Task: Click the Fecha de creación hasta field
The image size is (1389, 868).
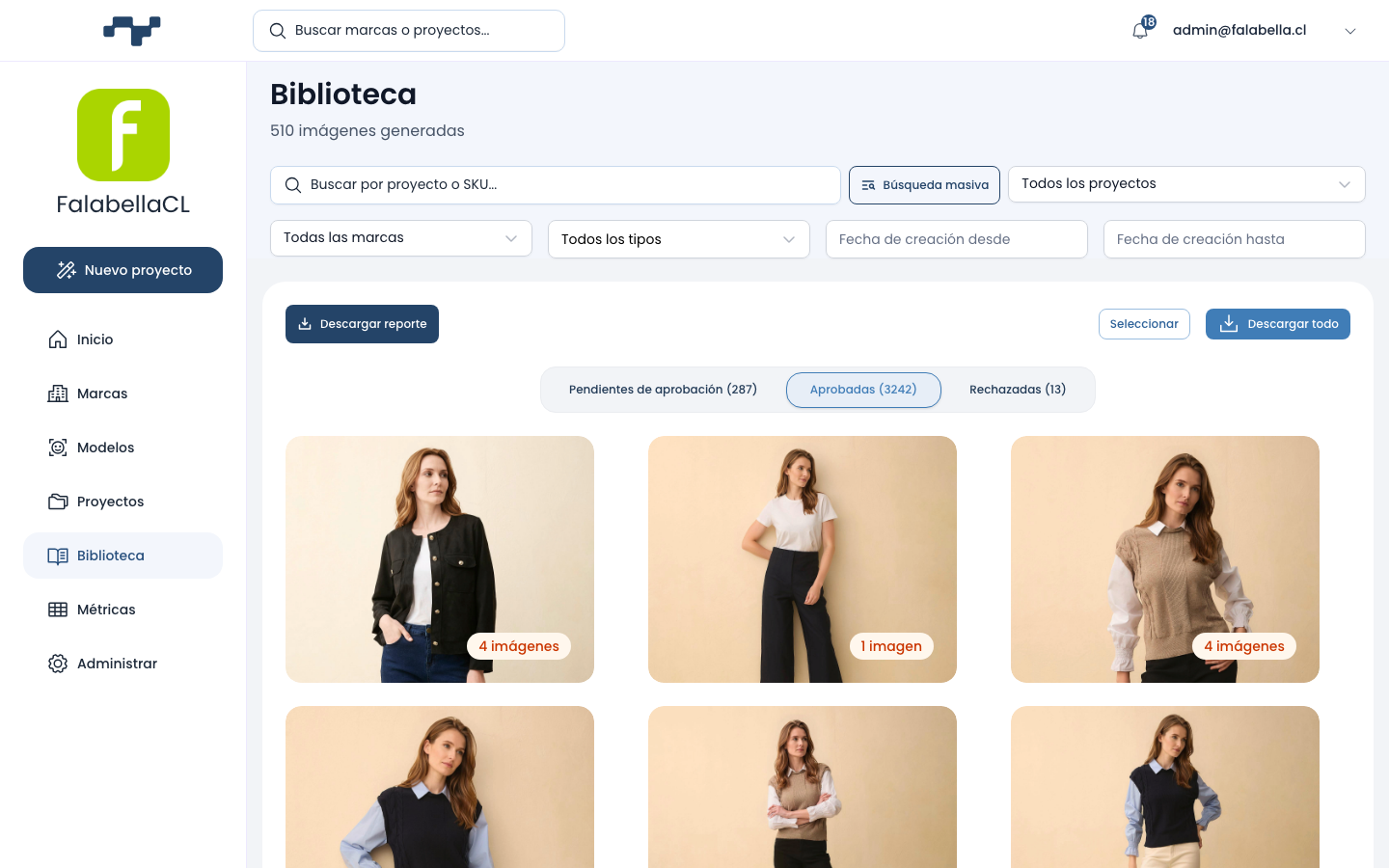Action: [x=1235, y=239]
